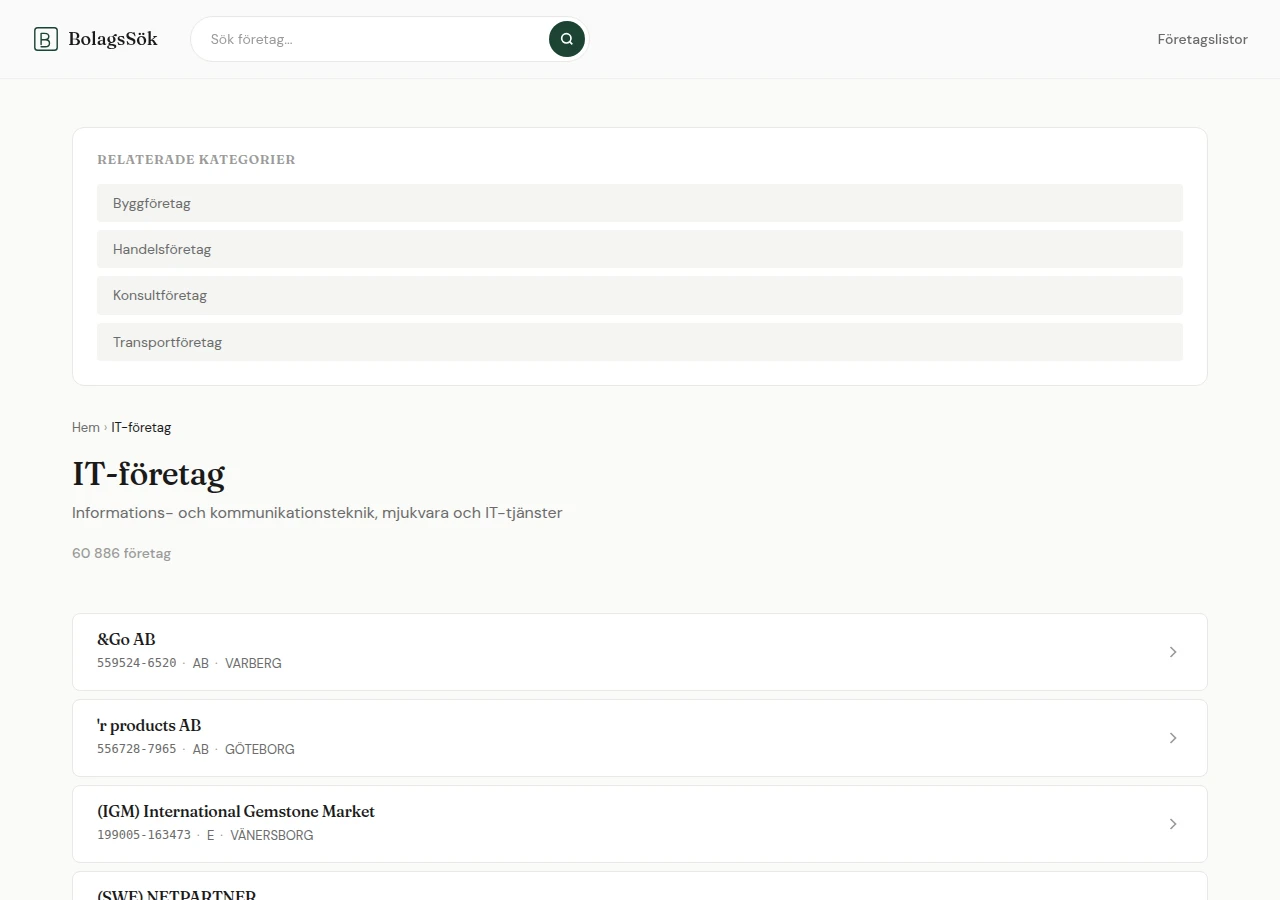Image resolution: width=1280 pixels, height=900 pixels.
Task: Open (IGM) International Gemstone Market row
Action: tap(640, 824)
